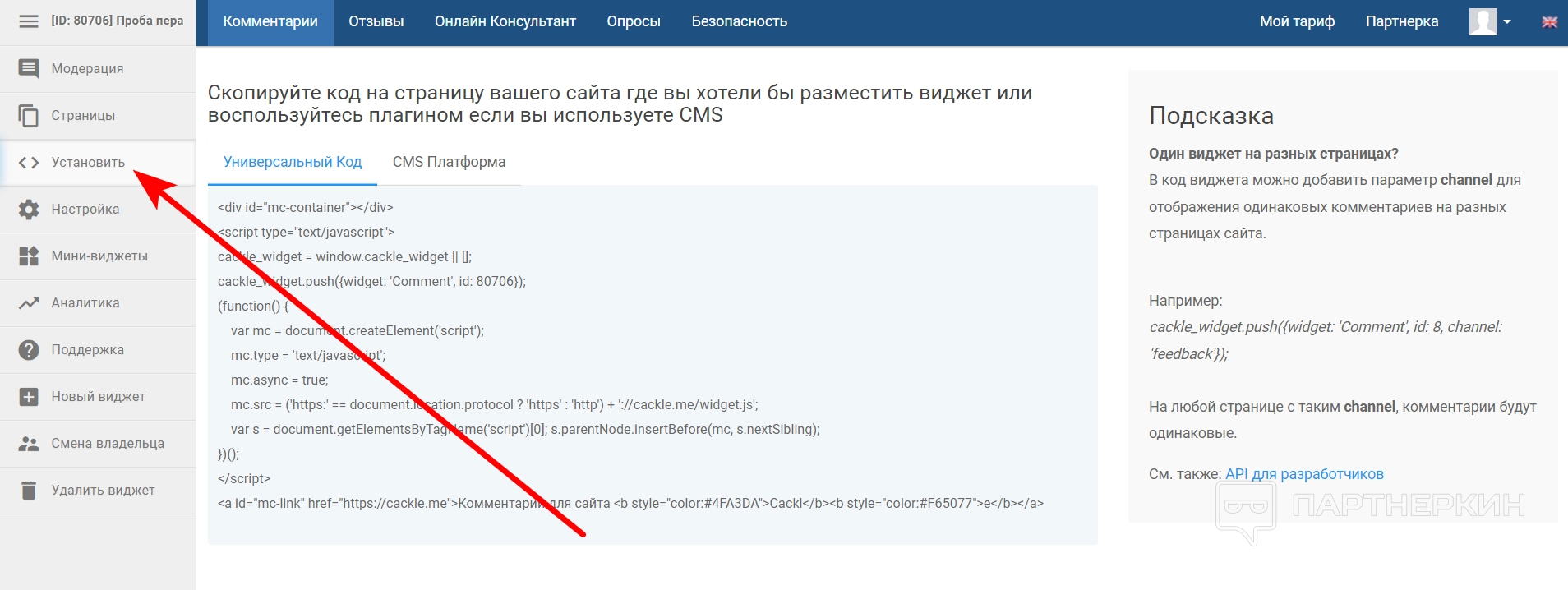Screen dimensions: 1568x590
Task: Switch to the Универсальный Код tab
Action: (x=293, y=163)
